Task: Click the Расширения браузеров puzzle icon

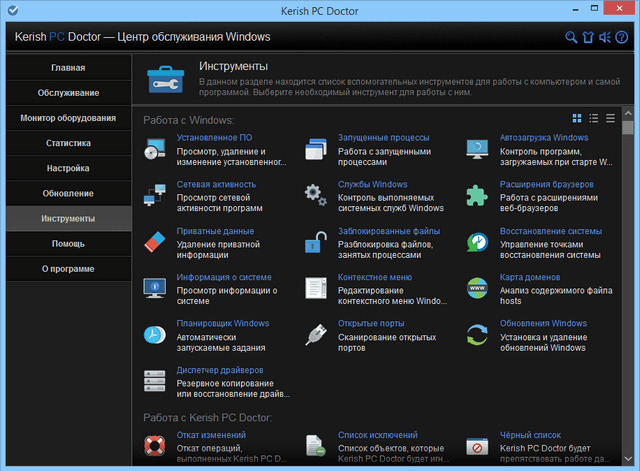Action: [478, 196]
